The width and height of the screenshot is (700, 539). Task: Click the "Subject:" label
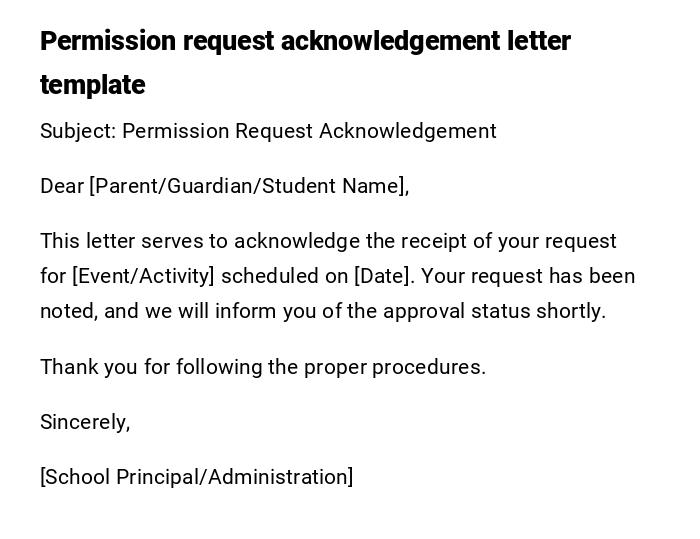77,131
